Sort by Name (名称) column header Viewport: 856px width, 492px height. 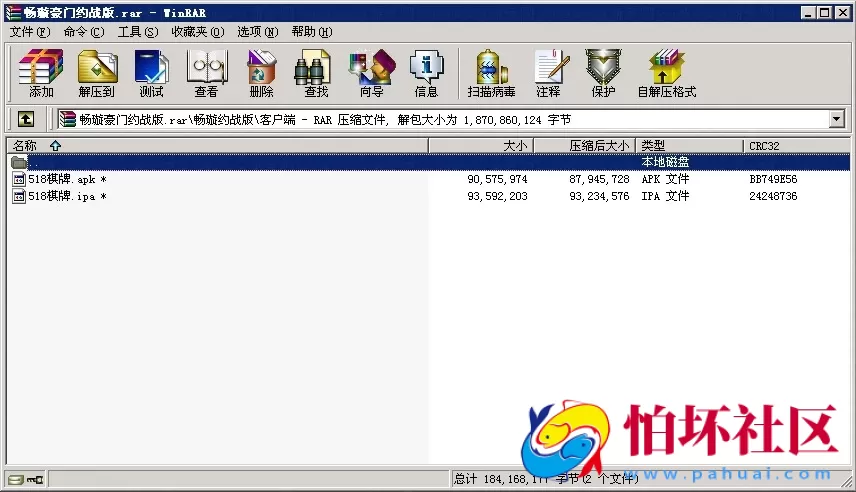pos(25,146)
